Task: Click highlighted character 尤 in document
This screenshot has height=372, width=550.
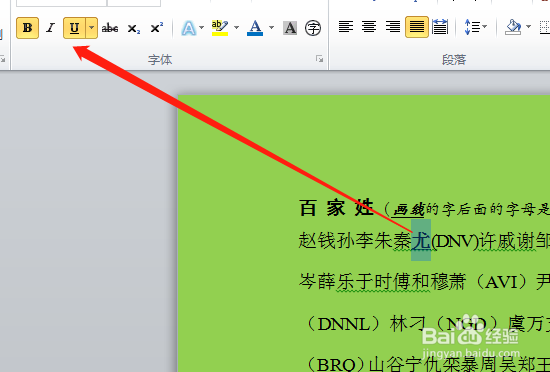Action: 421,241
